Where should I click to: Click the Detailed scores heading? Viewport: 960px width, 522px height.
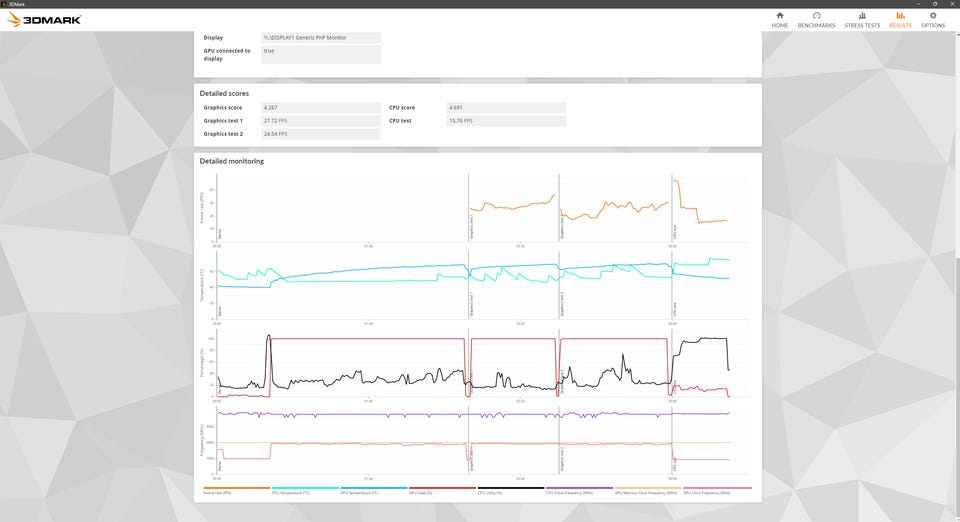(224, 94)
